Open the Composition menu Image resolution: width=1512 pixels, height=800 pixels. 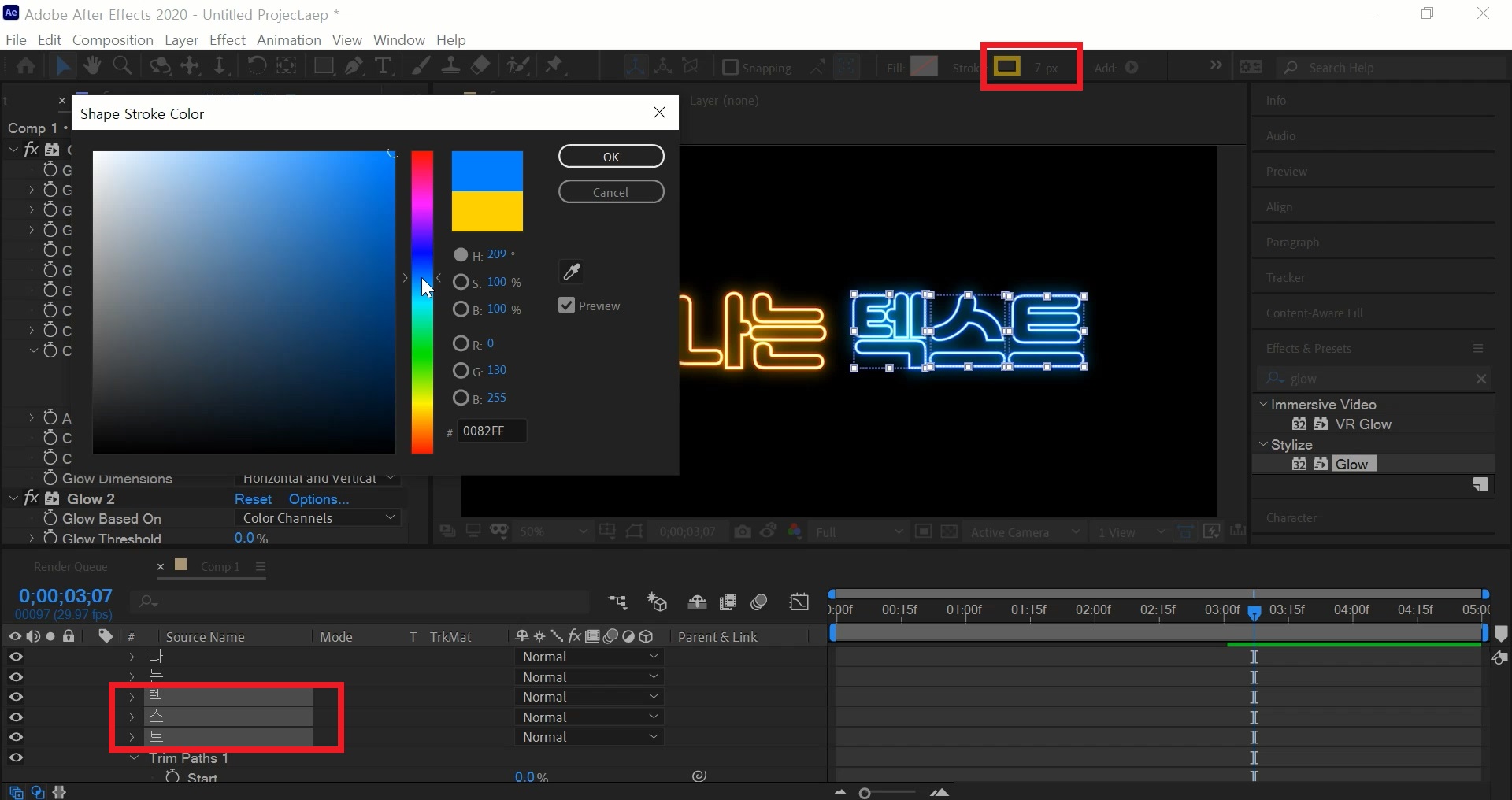coord(113,39)
